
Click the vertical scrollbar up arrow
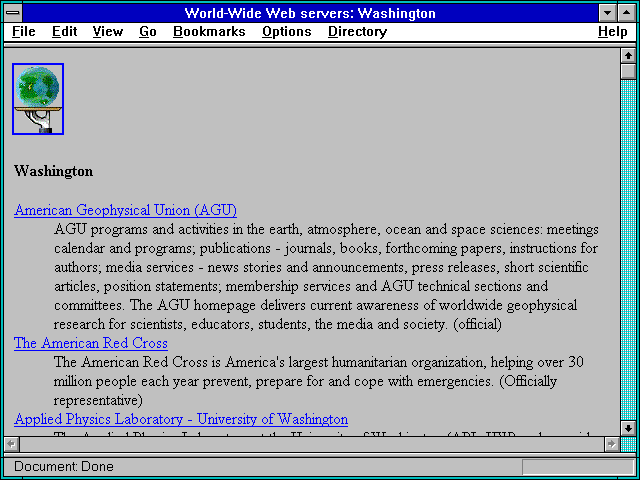(x=628, y=56)
